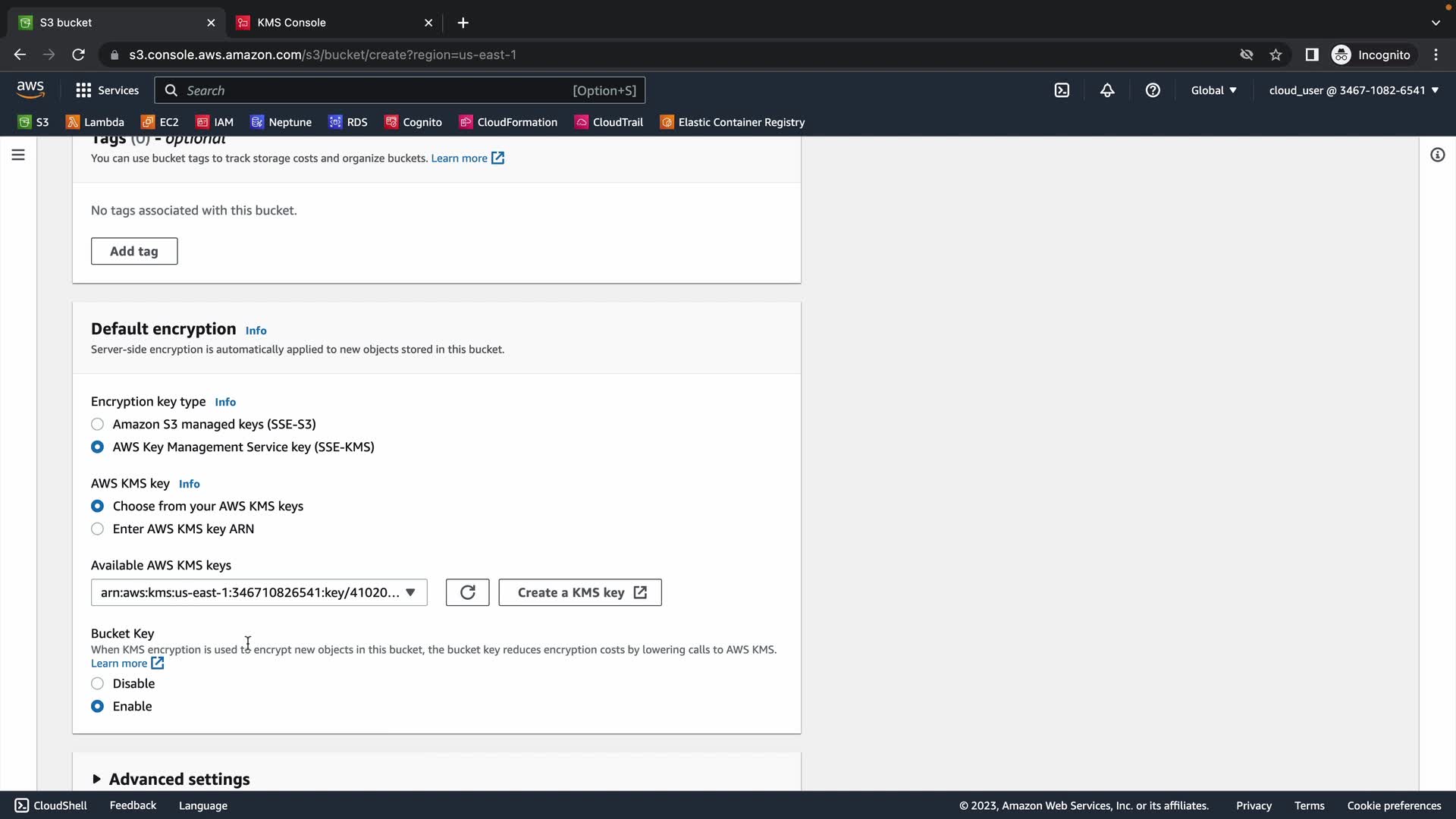Open CloudFormation shortcut in favorites bar

click(508, 122)
